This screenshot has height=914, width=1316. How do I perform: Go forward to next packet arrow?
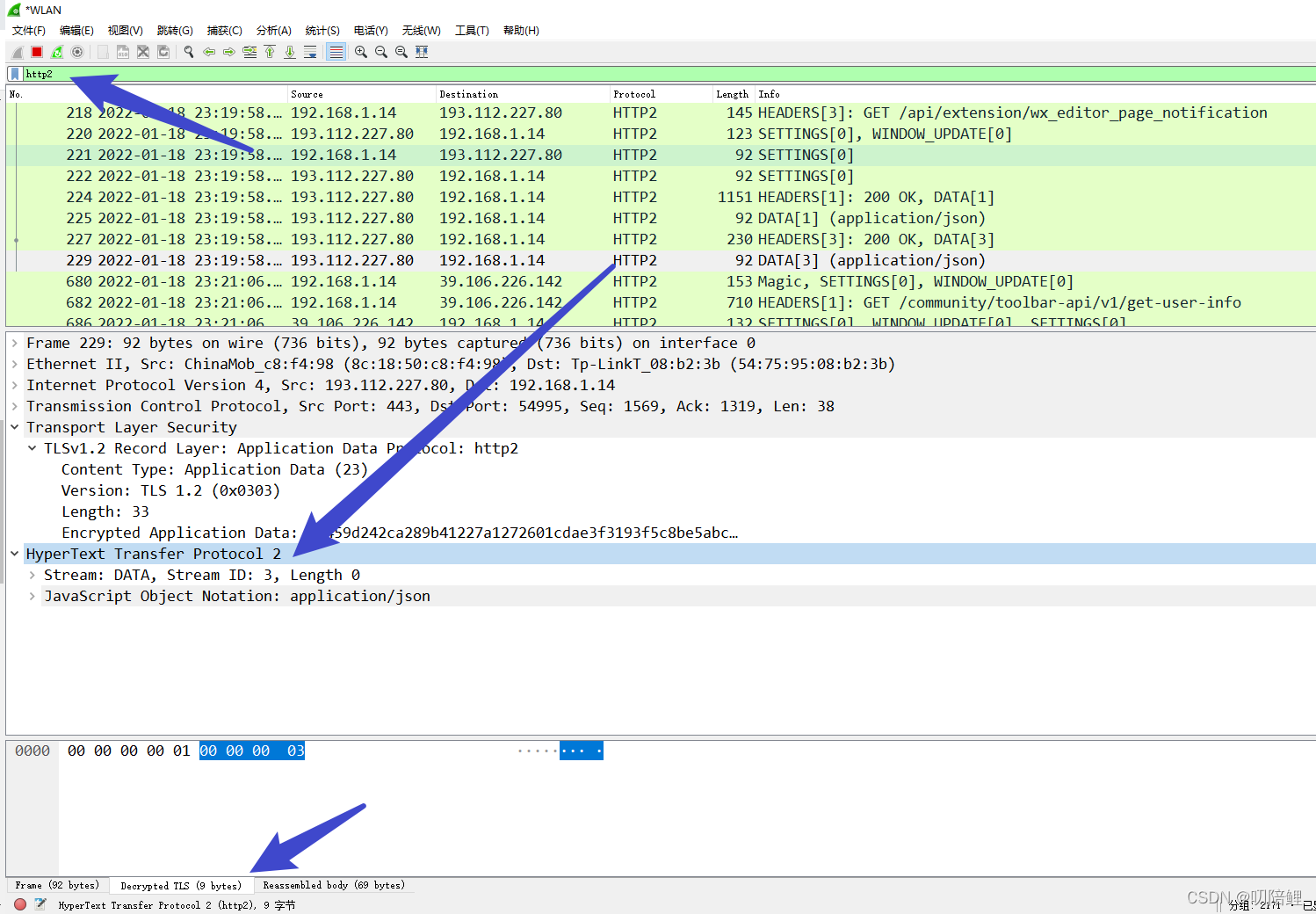pyautogui.click(x=229, y=52)
